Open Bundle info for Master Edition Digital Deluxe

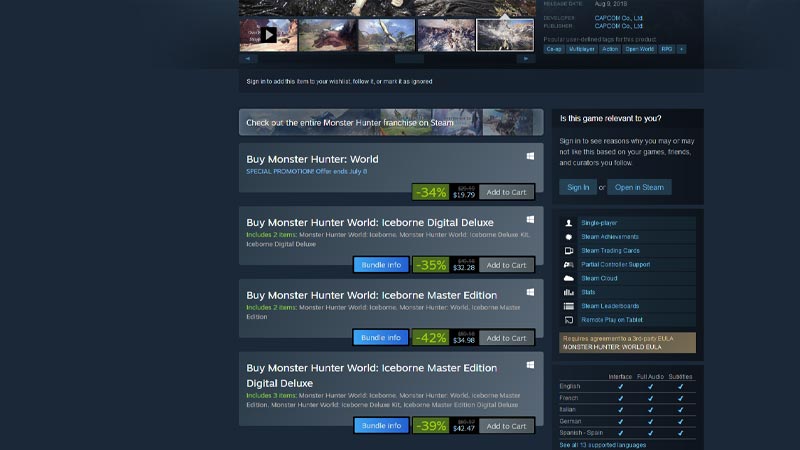point(381,426)
